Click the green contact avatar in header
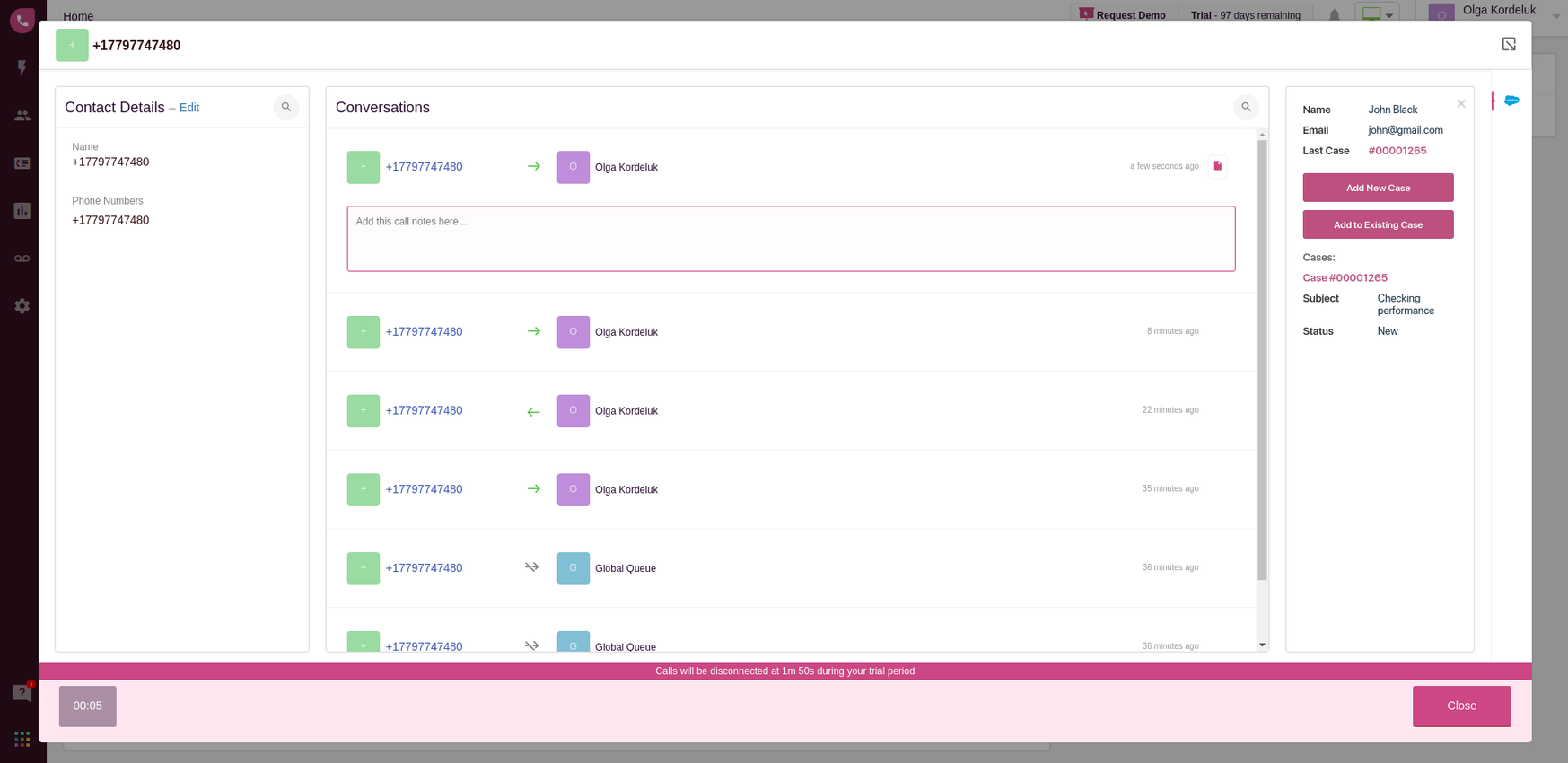Screen dimensions: 1568x763 [72, 45]
